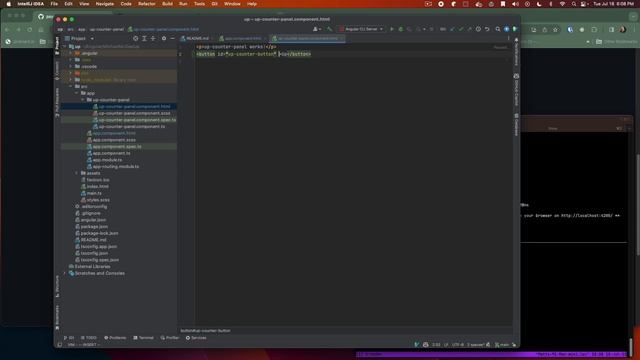Screen dimensions: 640x360
Task: Open the Terminal tool window
Action: click(x=143, y=338)
